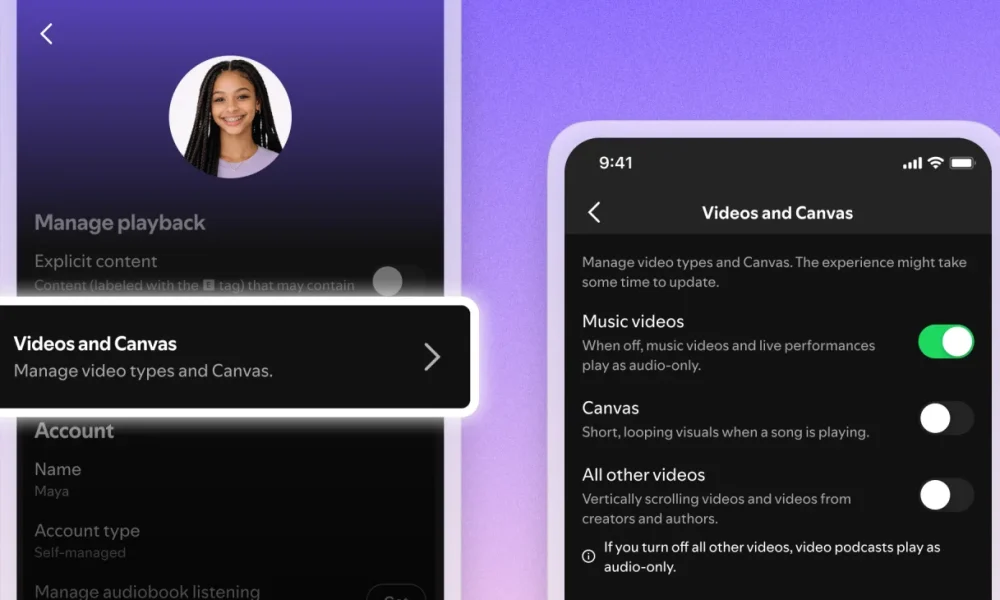Image resolution: width=1000 pixels, height=600 pixels.
Task: Tap the chevron on Videos and Canvas row
Action: 432,357
